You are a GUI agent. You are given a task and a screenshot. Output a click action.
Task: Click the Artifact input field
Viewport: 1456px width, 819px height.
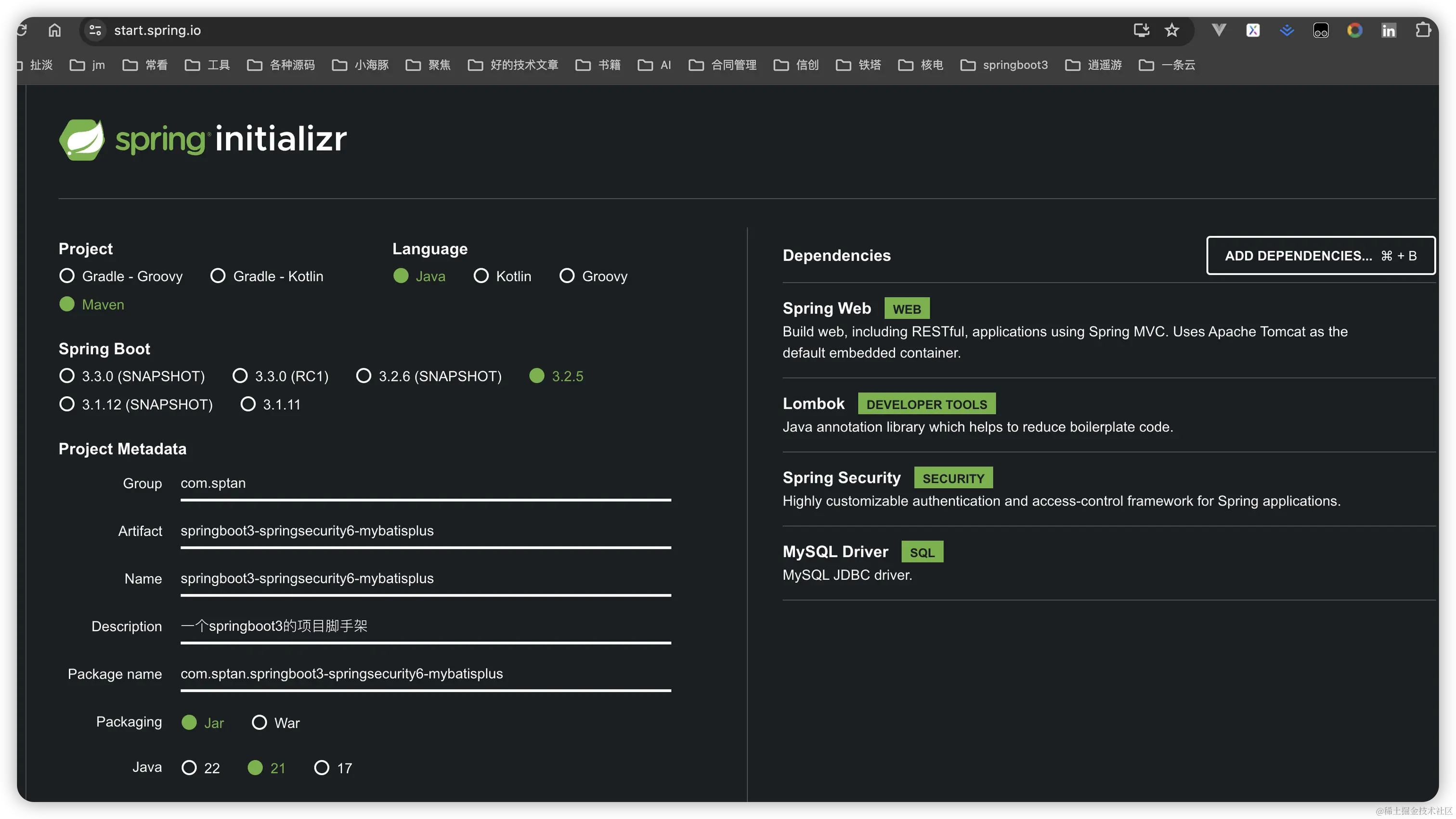tap(426, 531)
